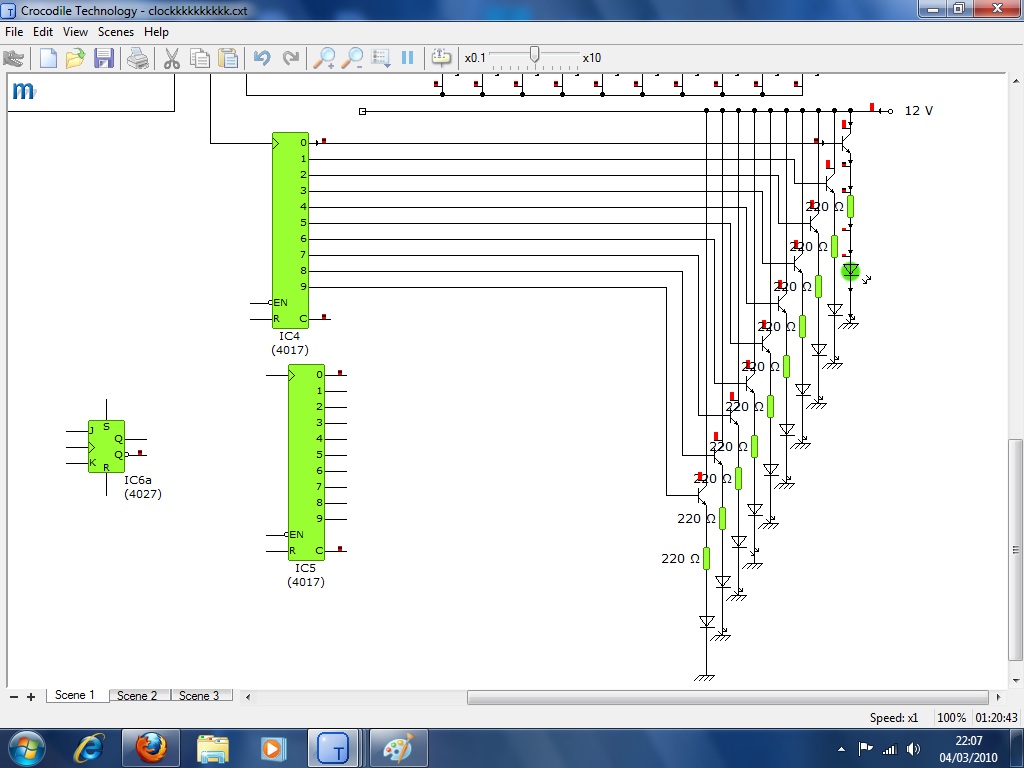Zoom in on the circuit
The width and height of the screenshot is (1024, 768).
325,58
